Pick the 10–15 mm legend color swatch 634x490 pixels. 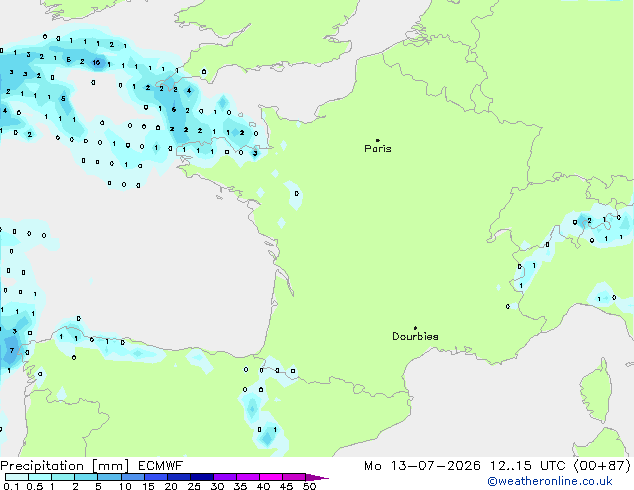click(x=133, y=477)
